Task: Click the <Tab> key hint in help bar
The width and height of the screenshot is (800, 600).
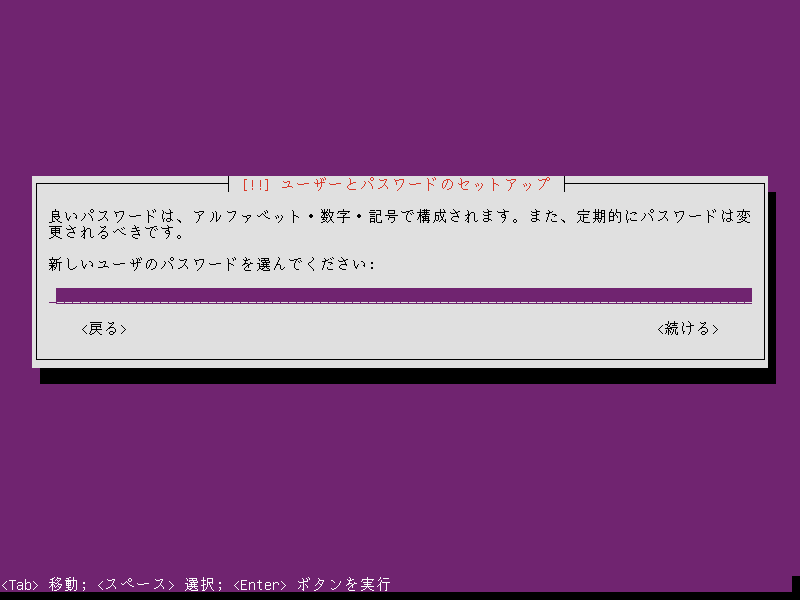Action: tap(20, 584)
